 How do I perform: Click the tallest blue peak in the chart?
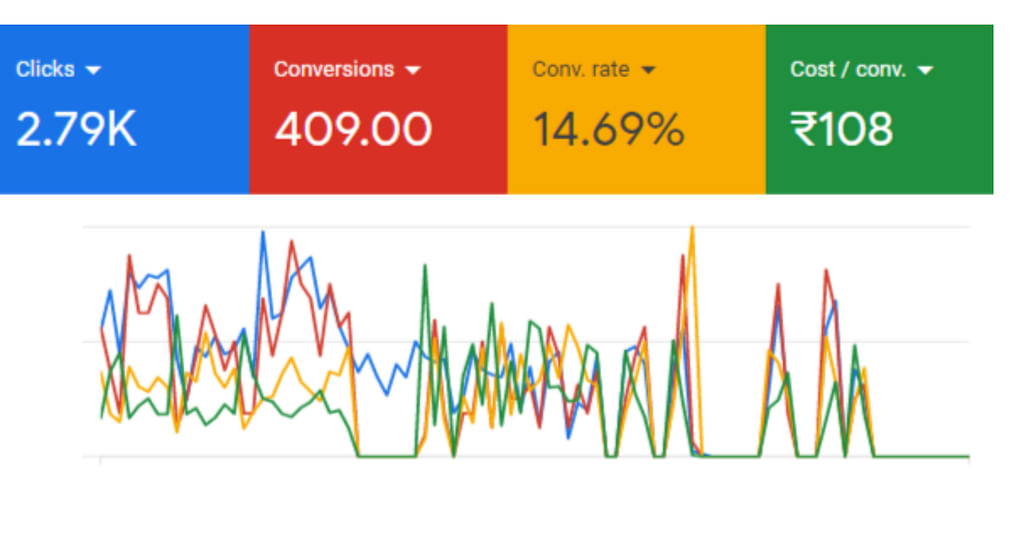[x=263, y=233]
